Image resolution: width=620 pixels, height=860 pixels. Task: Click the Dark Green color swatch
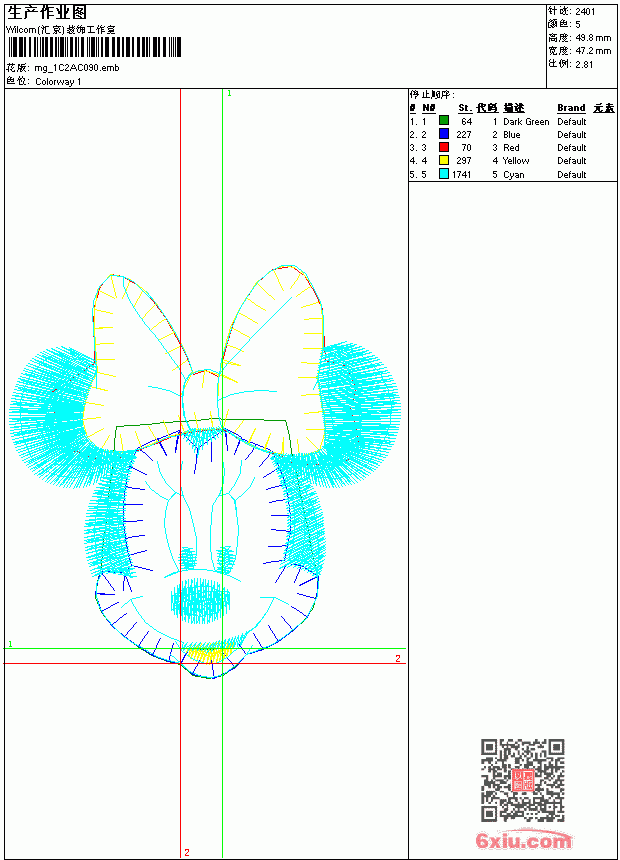(444, 121)
